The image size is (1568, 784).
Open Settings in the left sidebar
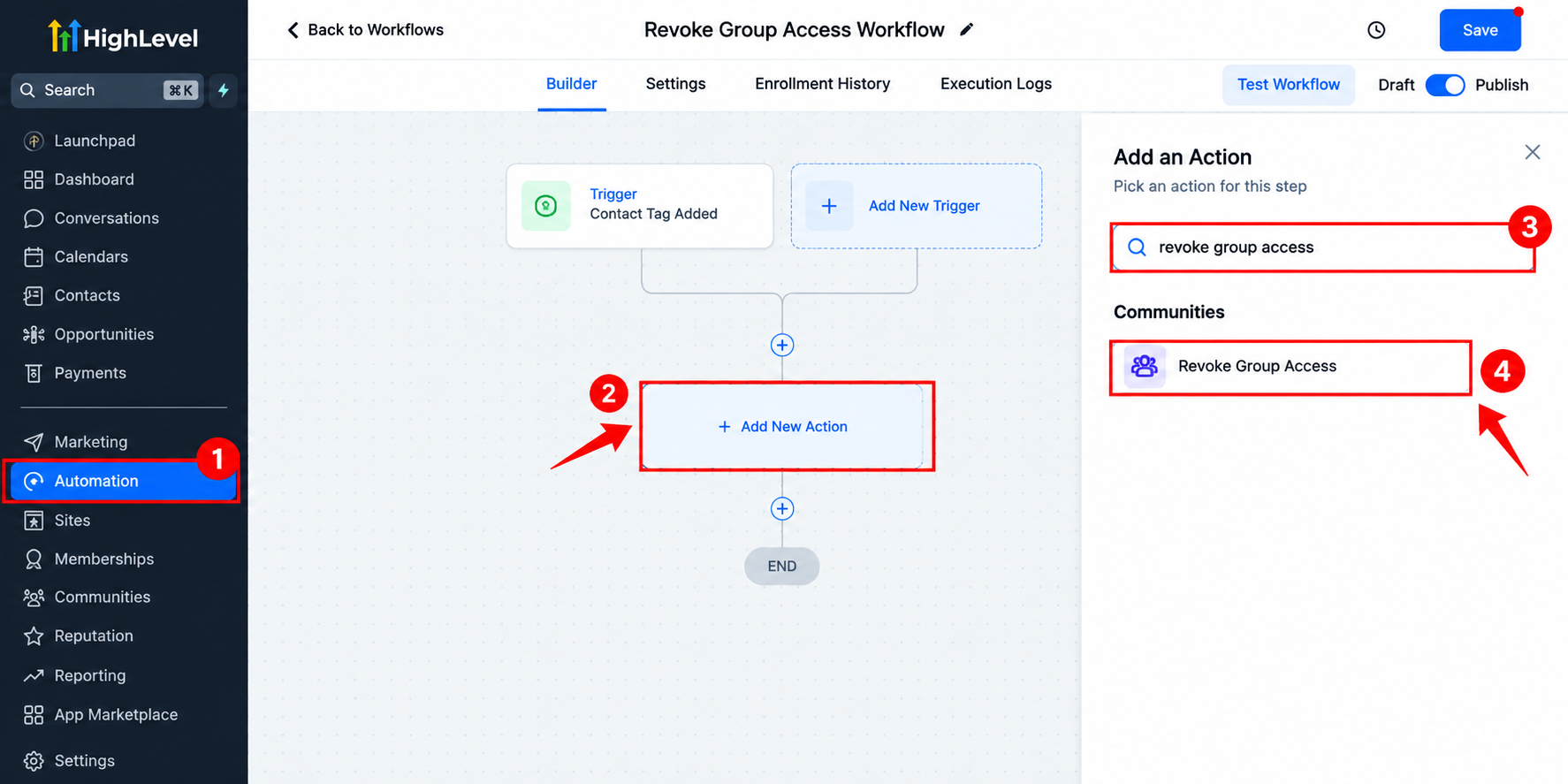[84, 761]
